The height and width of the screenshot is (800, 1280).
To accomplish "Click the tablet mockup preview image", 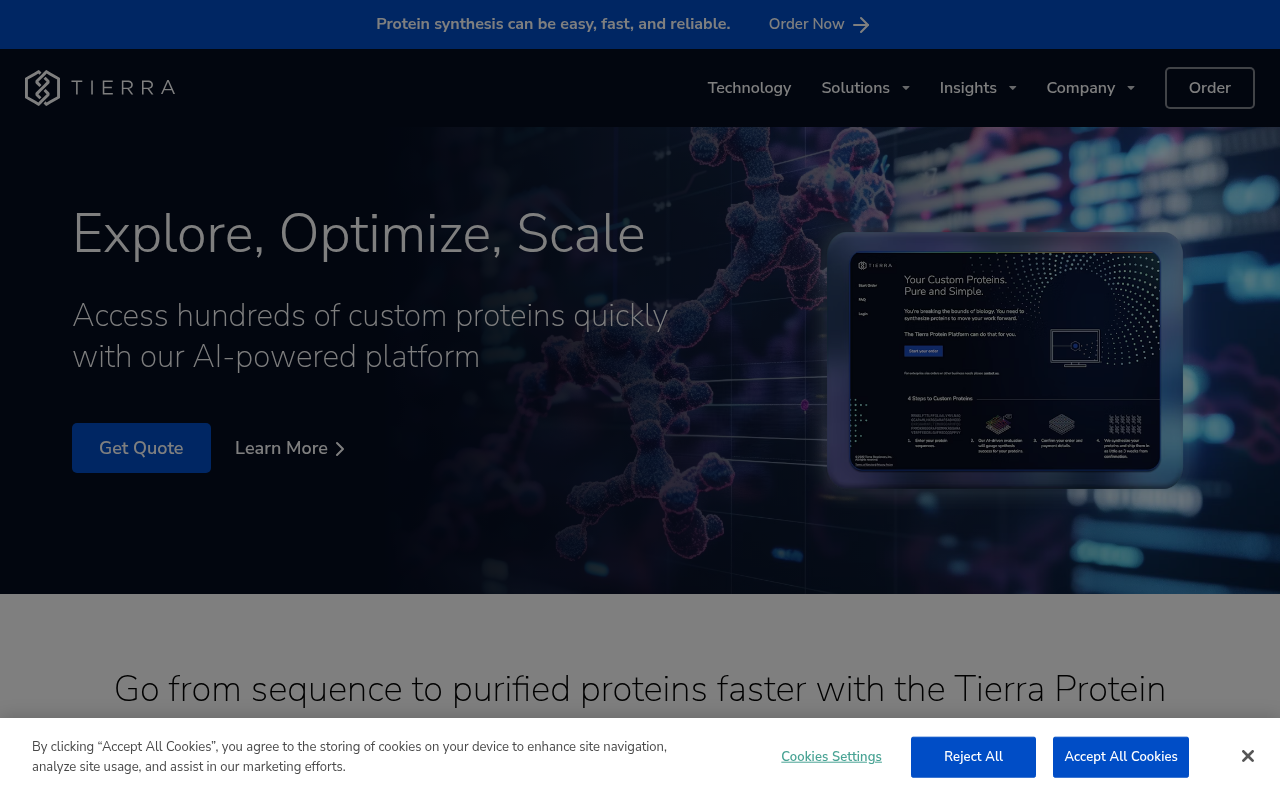I will (x=1005, y=360).
